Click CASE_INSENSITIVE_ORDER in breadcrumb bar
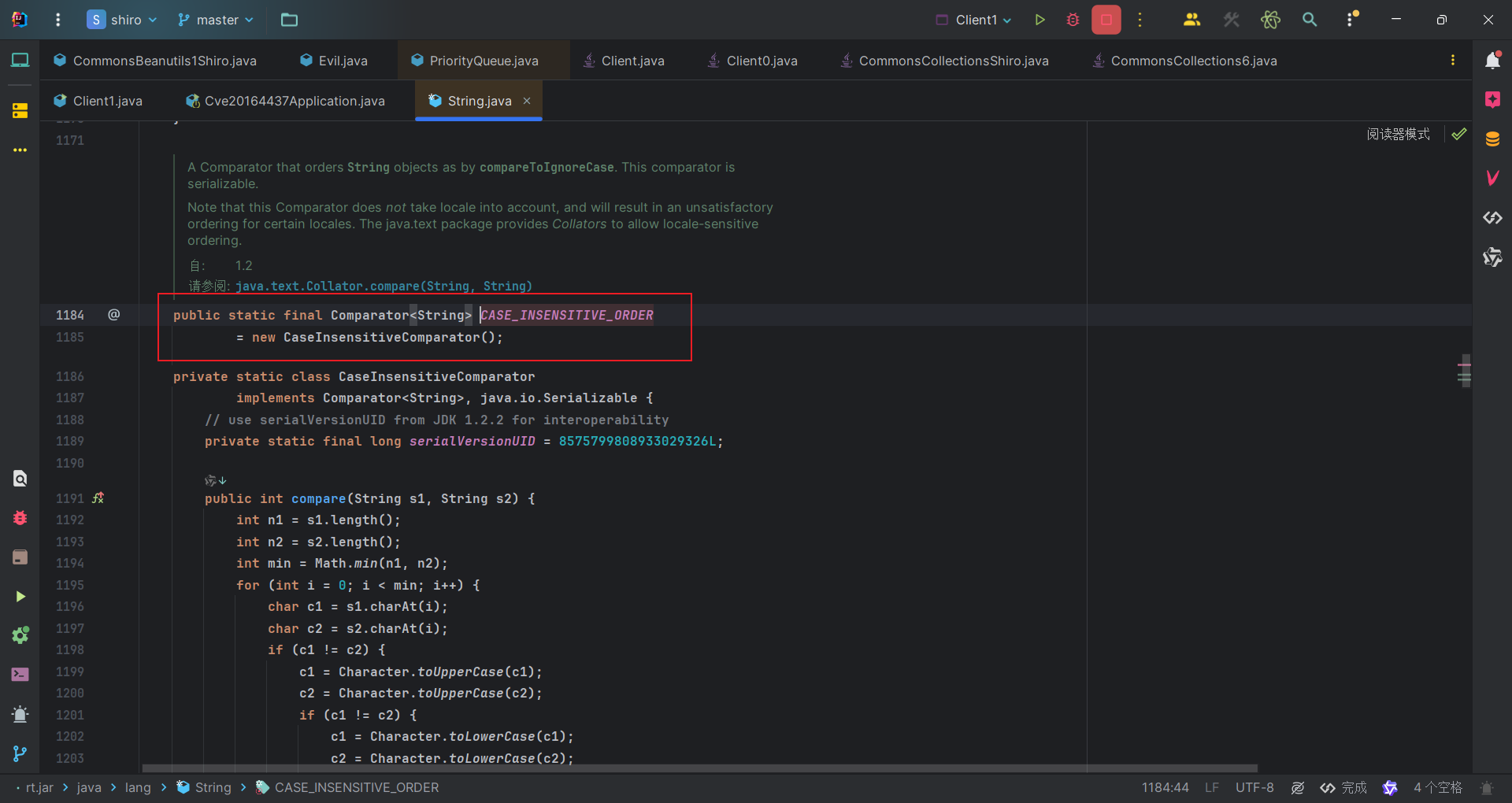The height and width of the screenshot is (803, 1512). coord(347,787)
